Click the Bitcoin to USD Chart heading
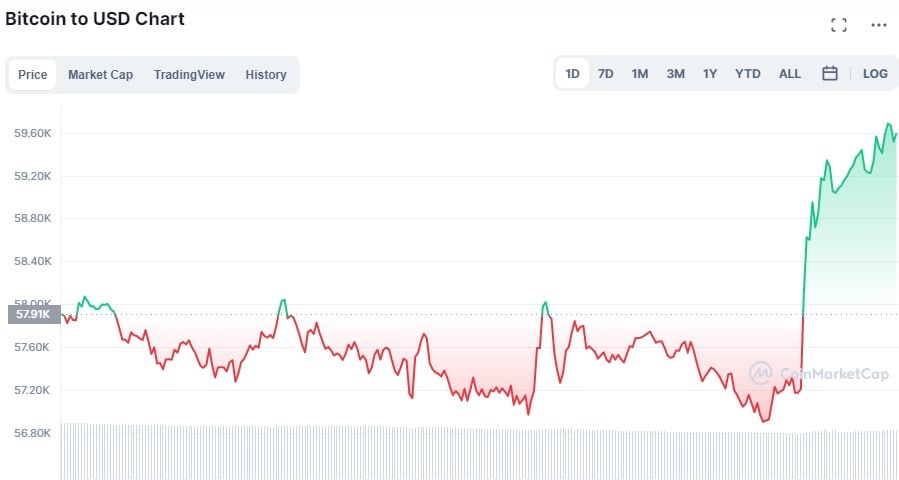Image resolution: width=899 pixels, height=480 pixels. click(95, 19)
